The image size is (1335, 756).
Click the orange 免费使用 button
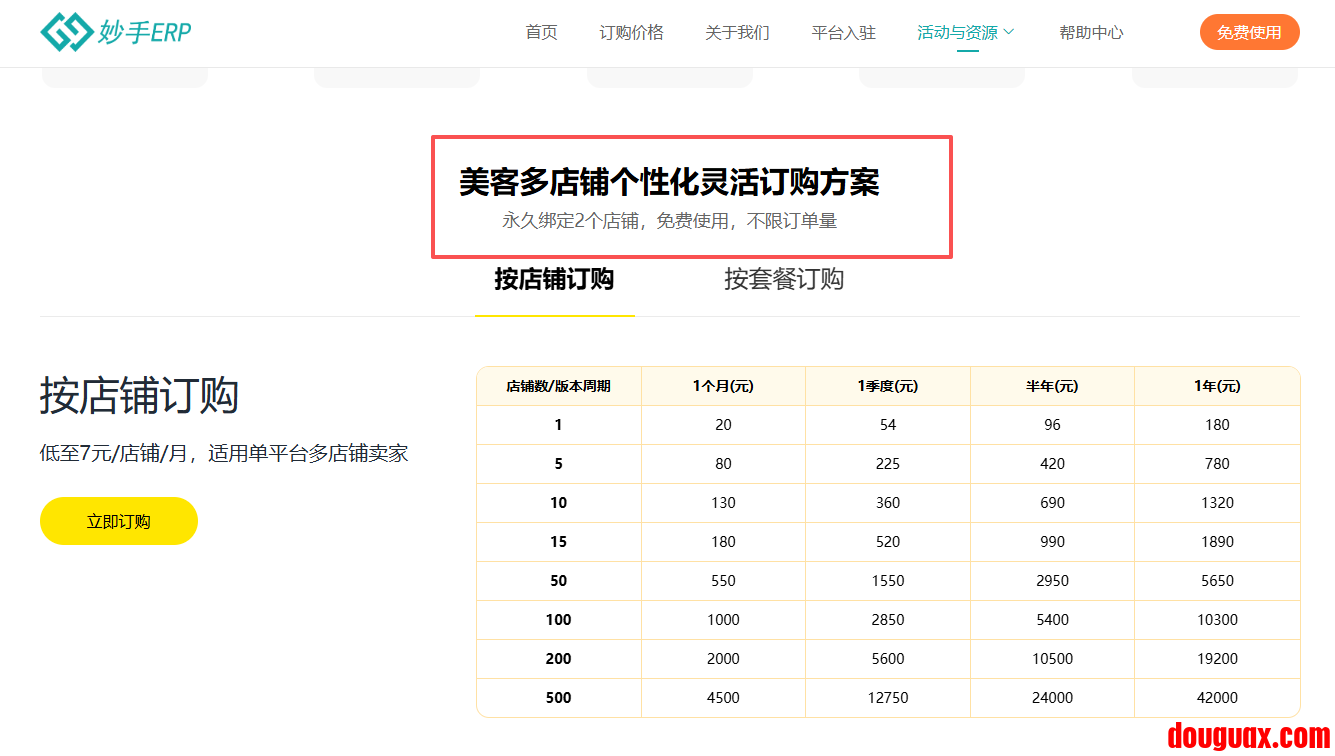tap(1249, 33)
